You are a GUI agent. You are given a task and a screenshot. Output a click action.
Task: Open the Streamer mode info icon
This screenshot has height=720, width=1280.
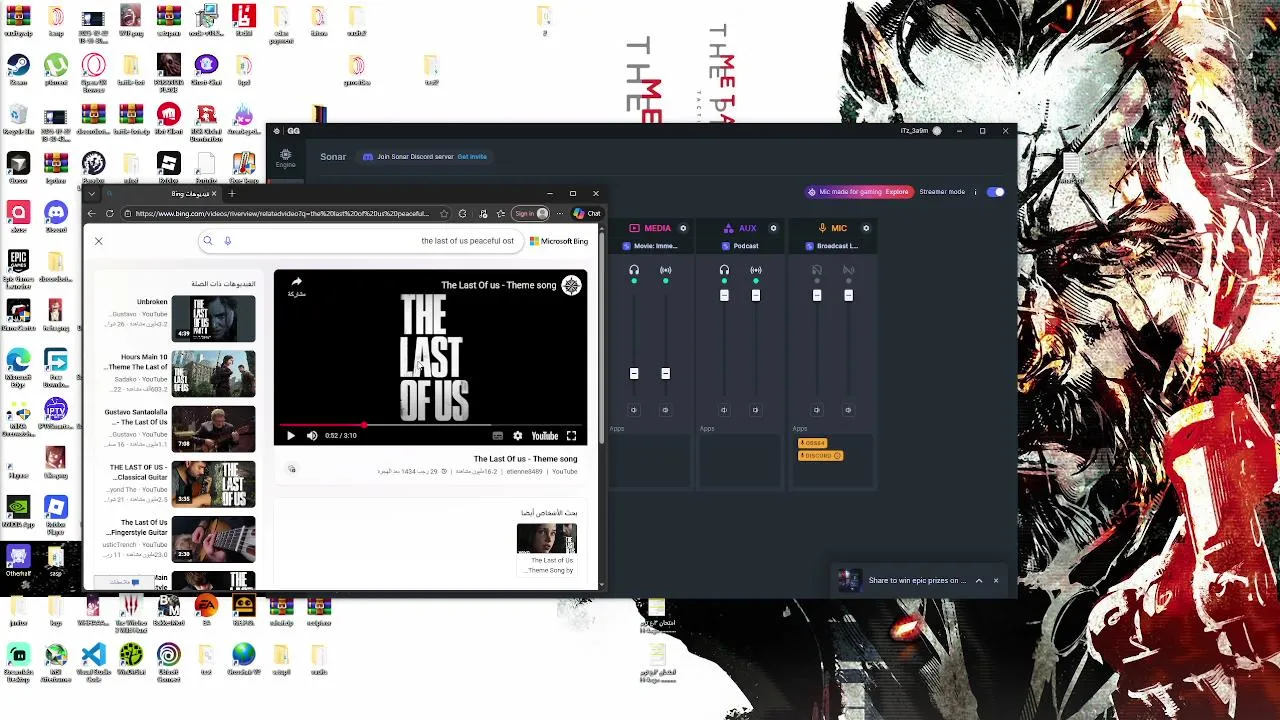tap(976, 192)
